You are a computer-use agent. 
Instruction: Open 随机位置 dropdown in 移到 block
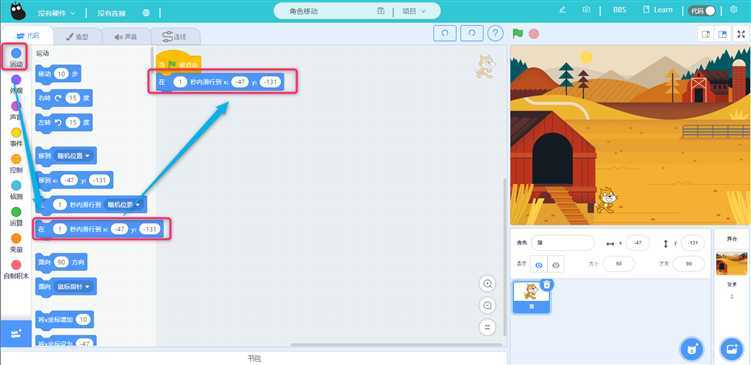coord(74,156)
